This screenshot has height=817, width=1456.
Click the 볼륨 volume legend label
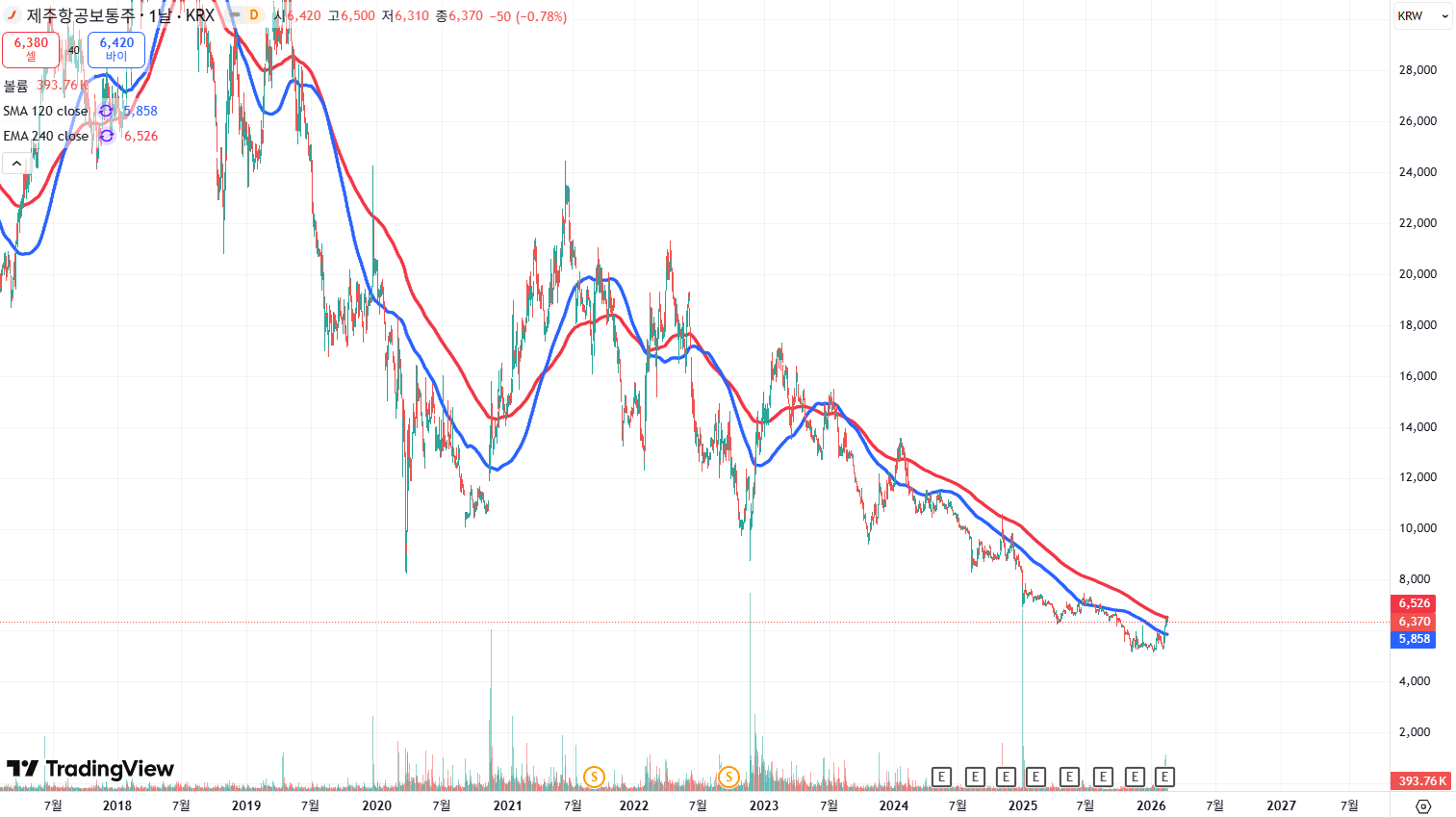point(15,86)
